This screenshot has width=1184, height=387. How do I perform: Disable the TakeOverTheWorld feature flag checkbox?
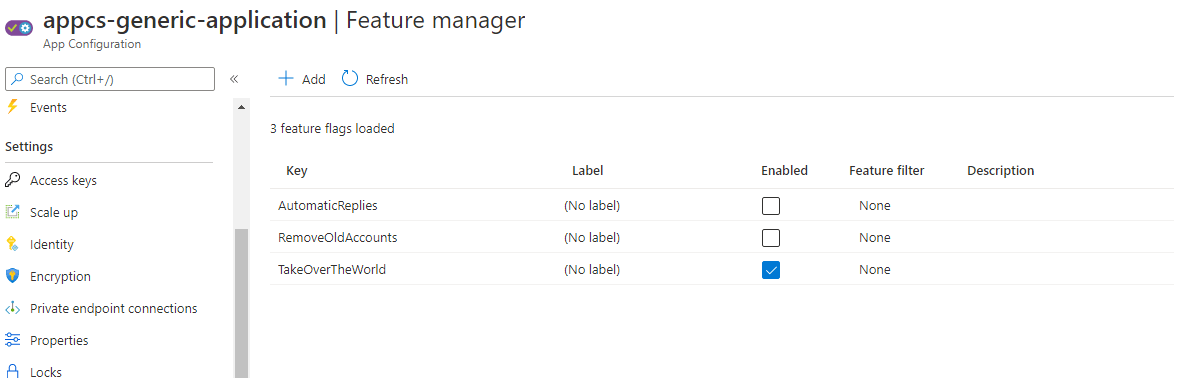(x=771, y=270)
